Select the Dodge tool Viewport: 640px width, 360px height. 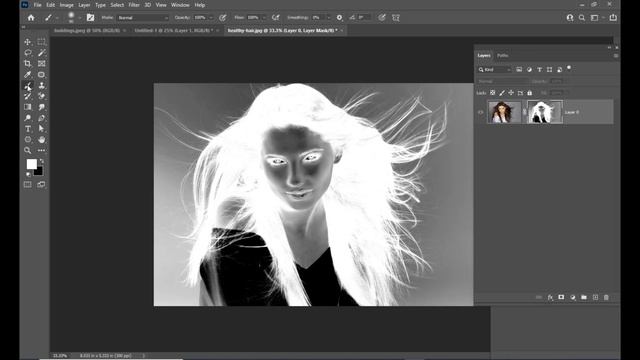point(28,118)
